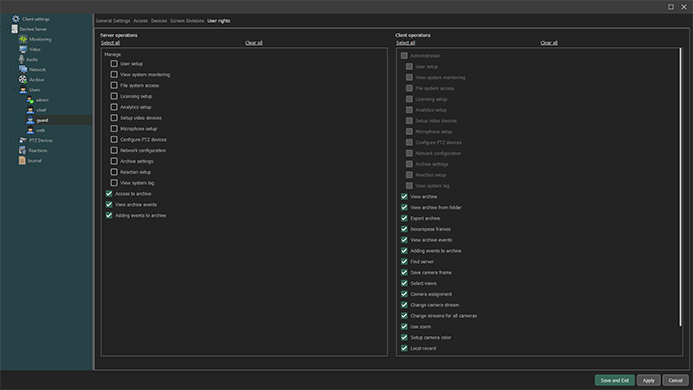The image size is (693, 390).
Task: Click Clear all under Client operations
Action: click(549, 43)
